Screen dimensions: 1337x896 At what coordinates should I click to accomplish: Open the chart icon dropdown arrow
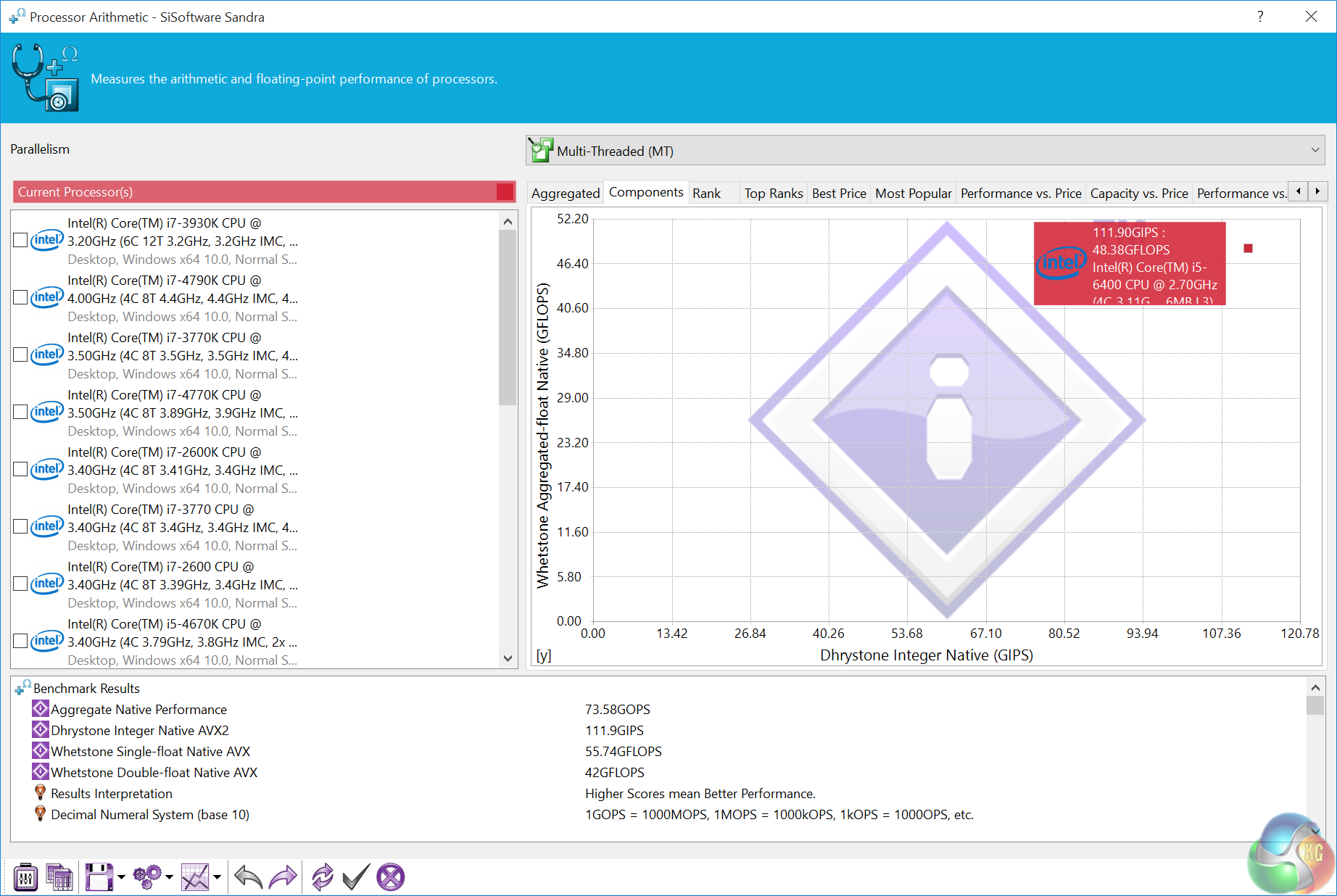tap(217, 877)
